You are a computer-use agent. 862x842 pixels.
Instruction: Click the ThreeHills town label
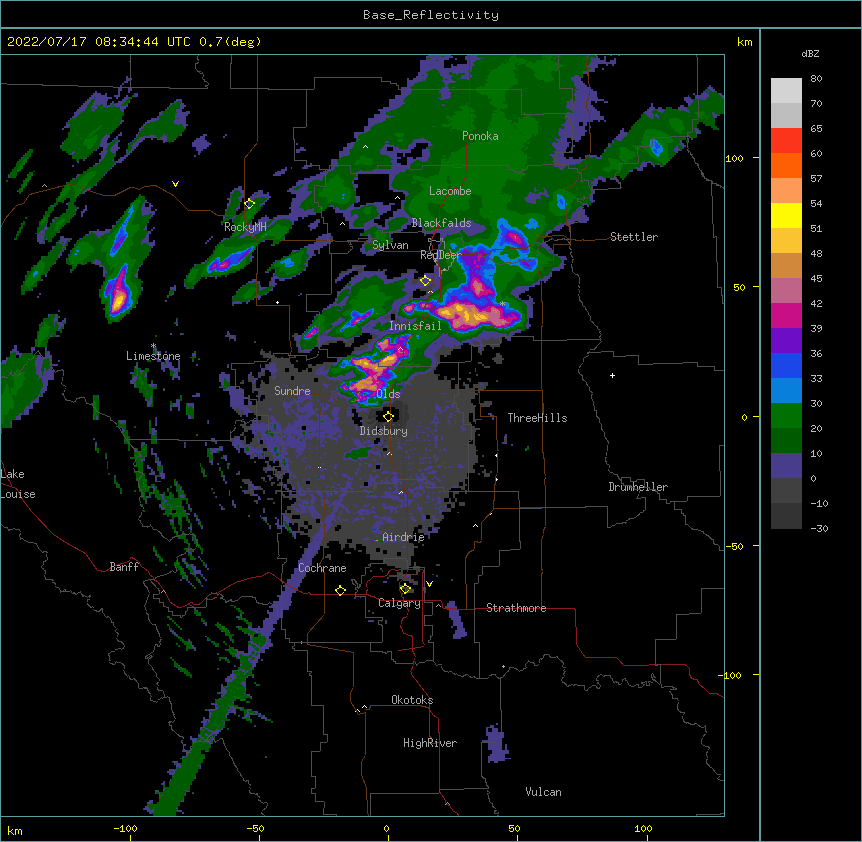[x=537, y=418]
